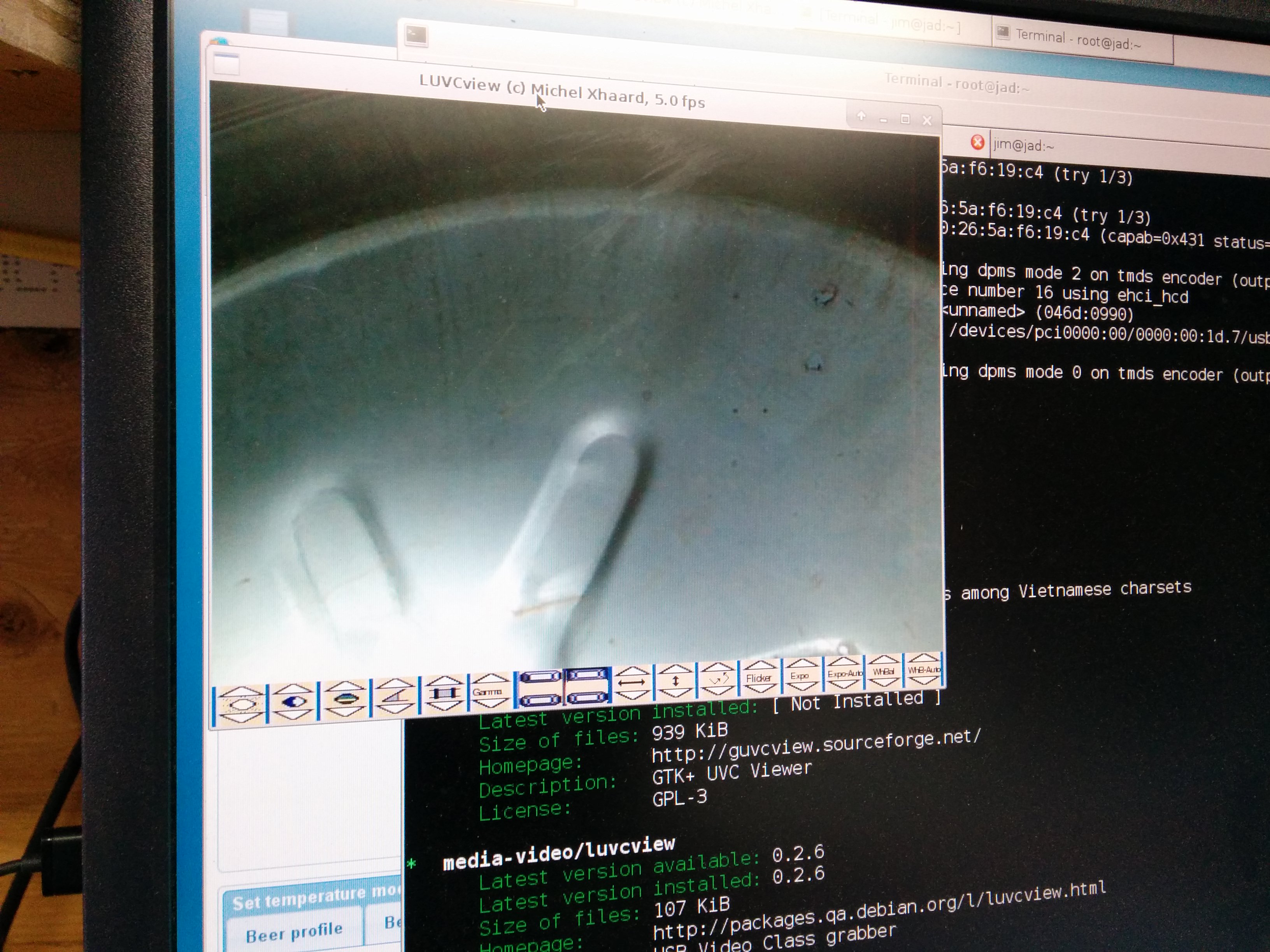Click the Set temperature mode heading
Screen dimensions: 1270x952
(x=316, y=898)
